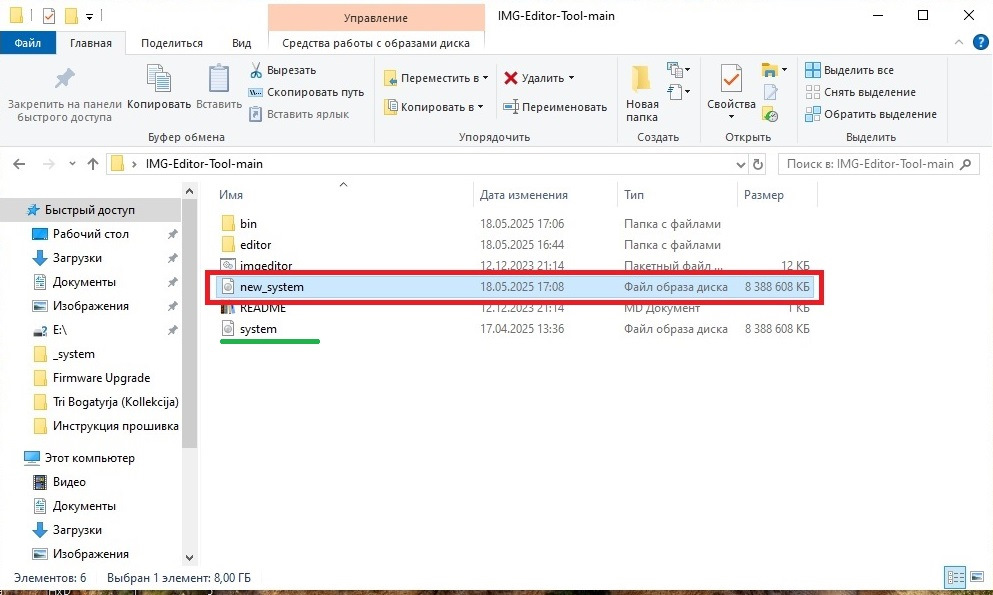The height and width of the screenshot is (595, 993).
Task: Switch to details view in the status bar
Action: click(955, 577)
